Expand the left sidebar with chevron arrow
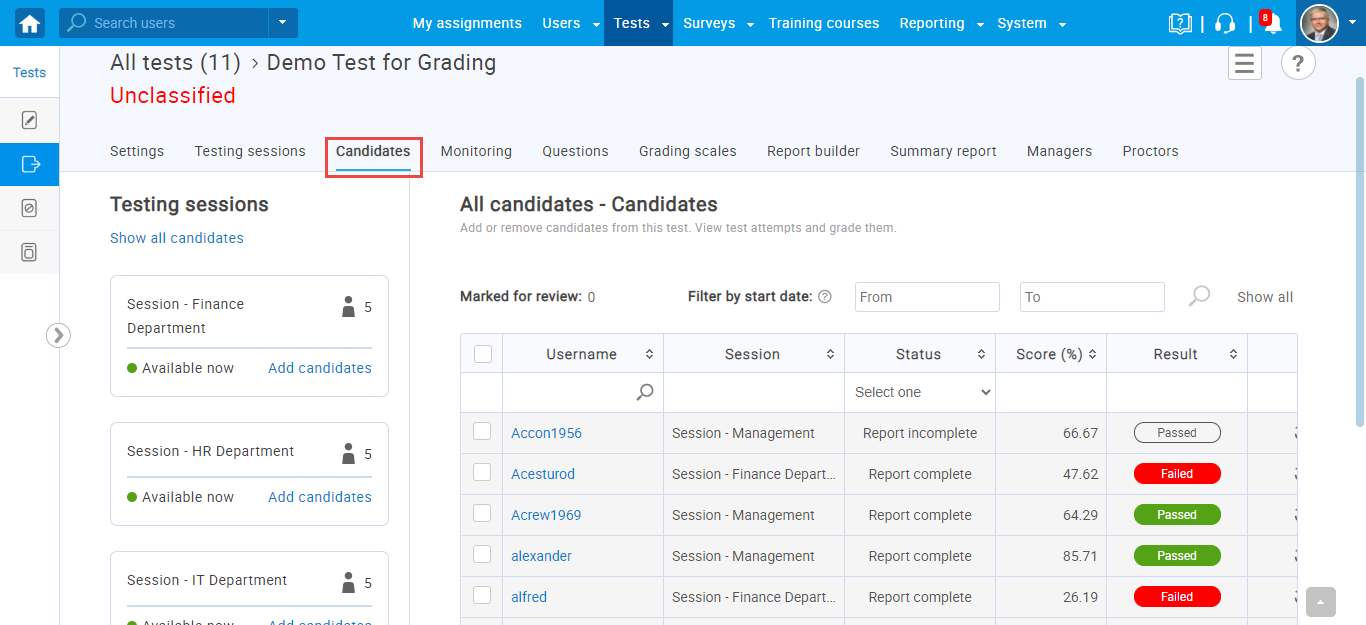The width and height of the screenshot is (1366, 625). pos(58,335)
